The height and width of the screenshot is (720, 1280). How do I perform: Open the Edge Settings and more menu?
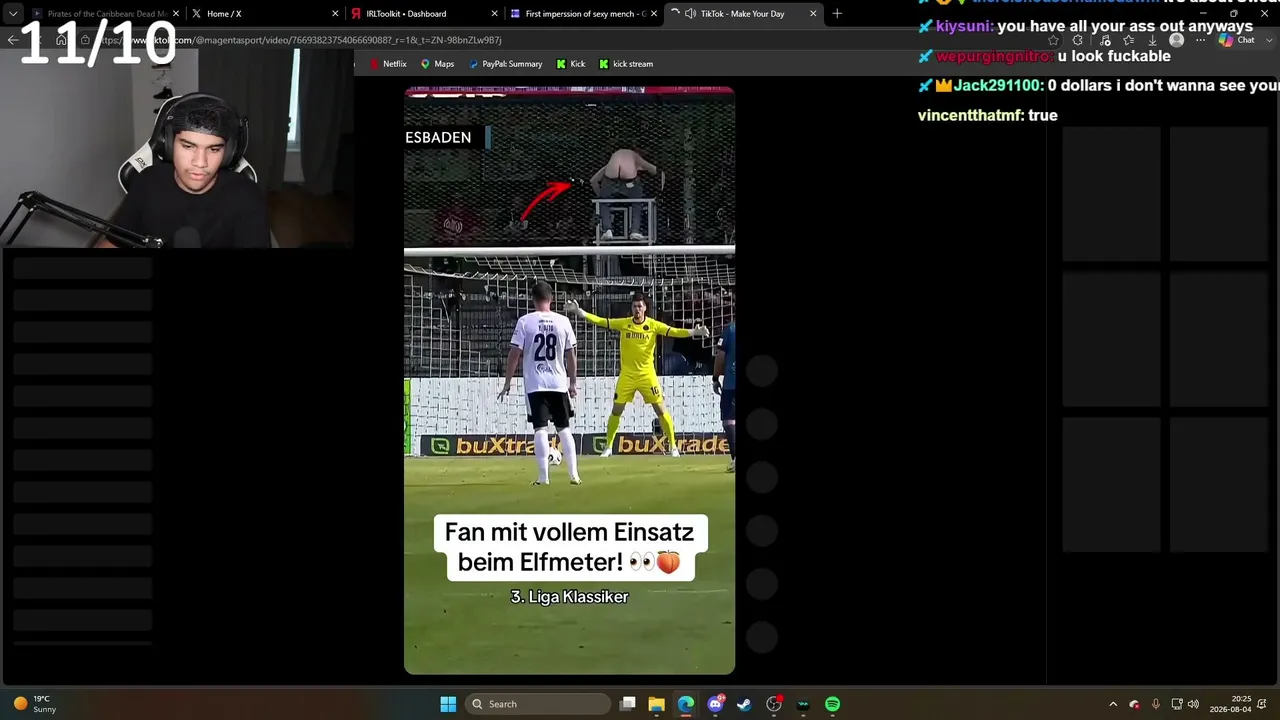click(1201, 40)
